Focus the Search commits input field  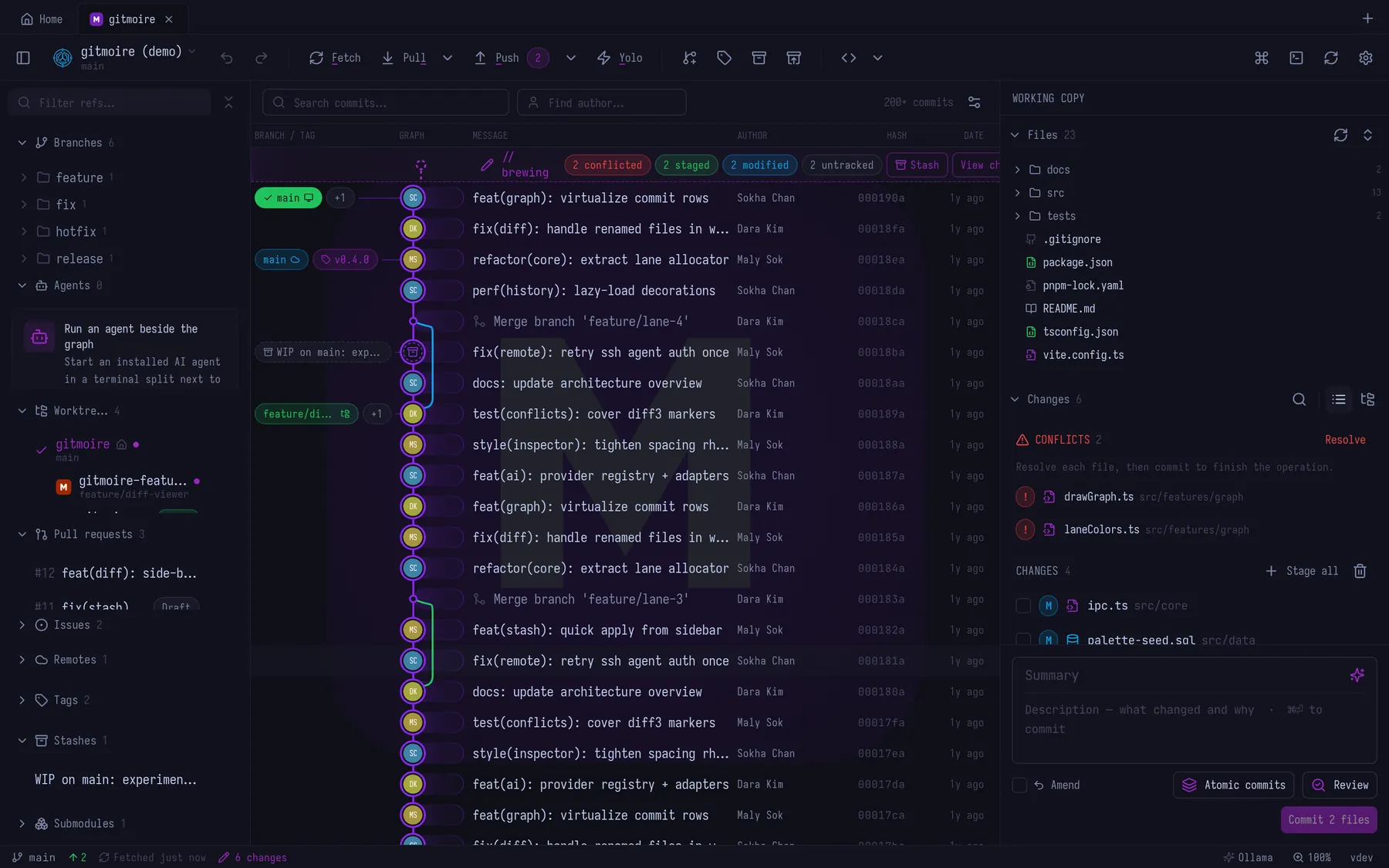pos(386,103)
